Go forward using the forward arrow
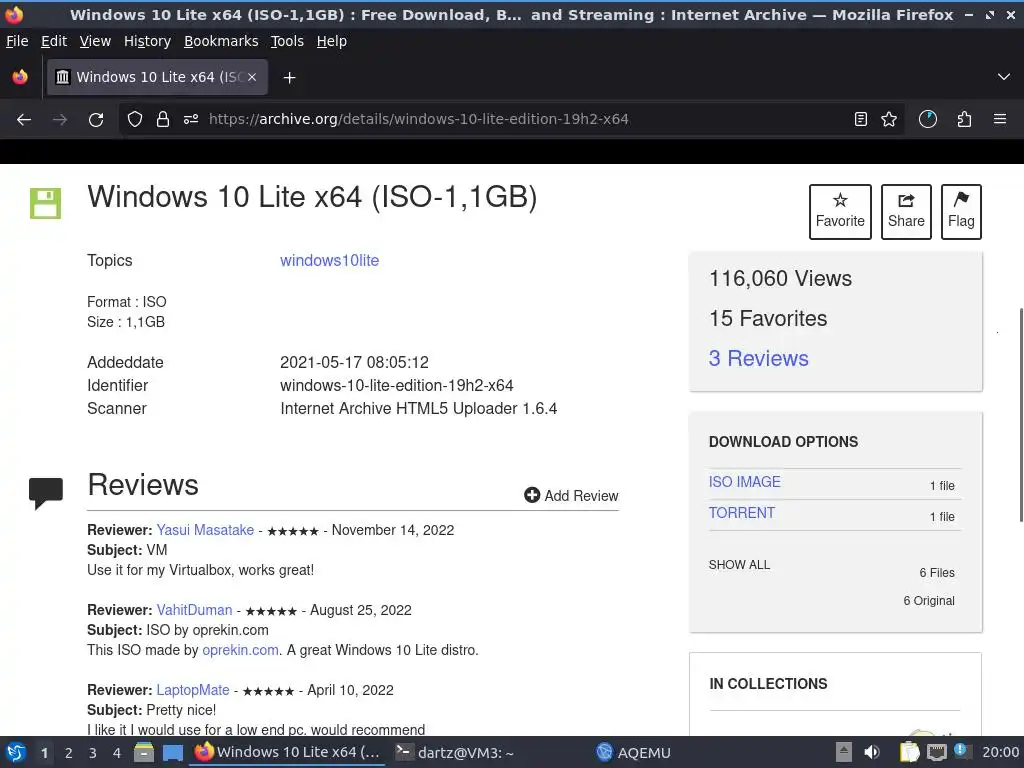This screenshot has width=1024, height=768. coord(60,120)
